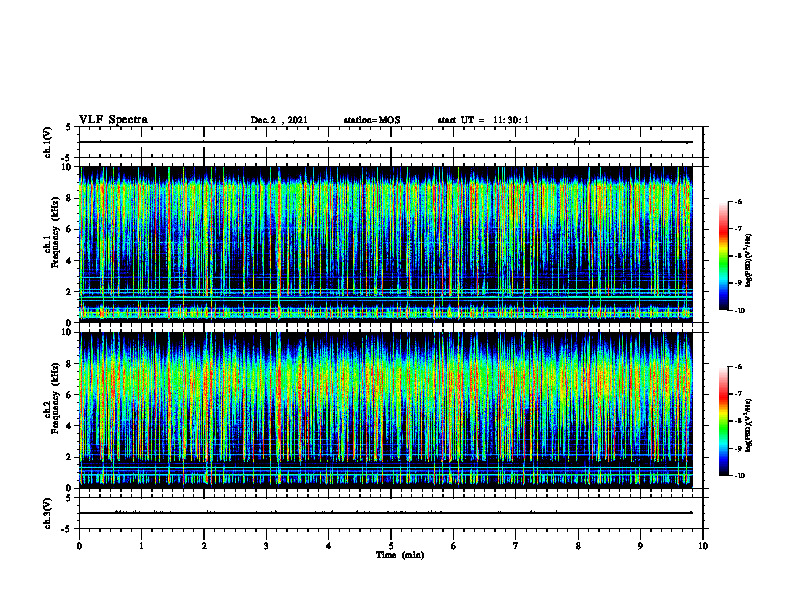Select the "ch.1(V)" waveform axis label
This screenshot has width=792, height=612.
coord(48,142)
